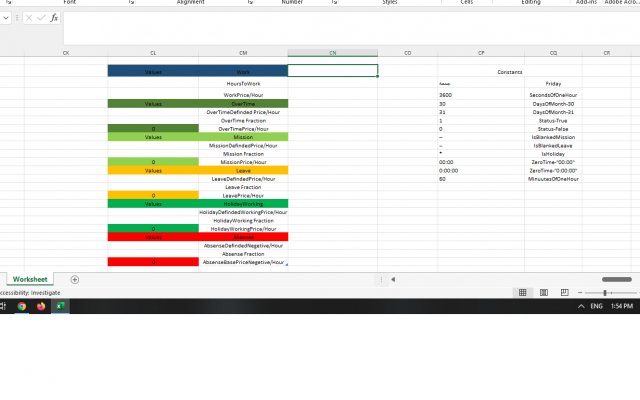Click the Insert Function fx icon
The height and width of the screenshot is (400, 640).
(53, 18)
